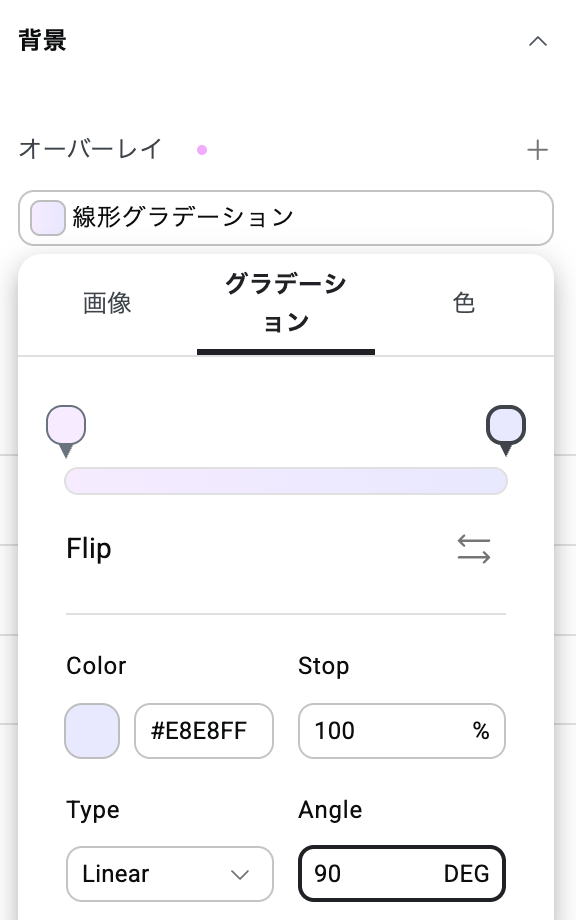Click the swatch inside the 線形グラデーション field
576x920 pixels.
(x=47, y=217)
